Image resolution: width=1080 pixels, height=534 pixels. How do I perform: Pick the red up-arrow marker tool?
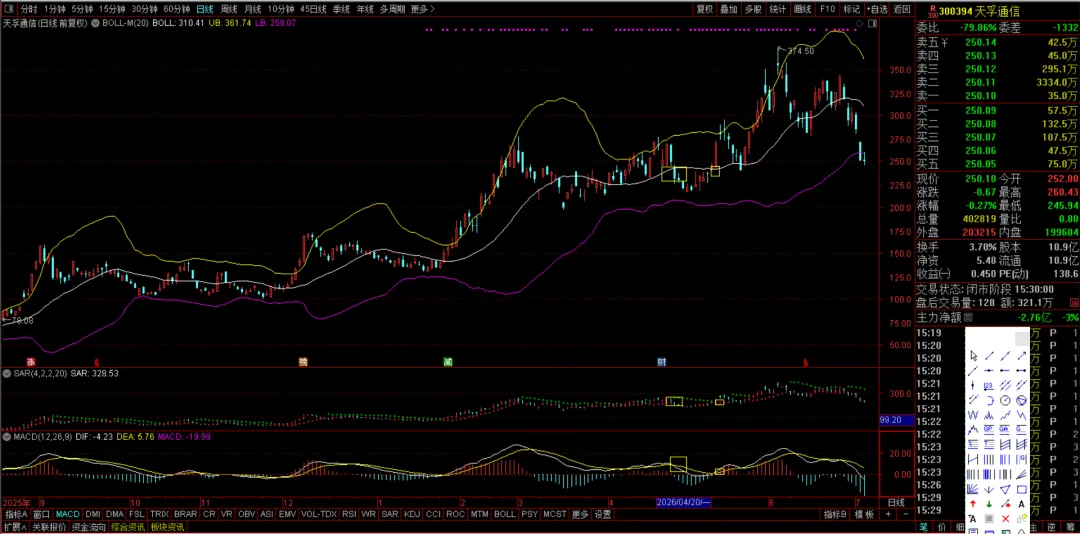(973, 504)
